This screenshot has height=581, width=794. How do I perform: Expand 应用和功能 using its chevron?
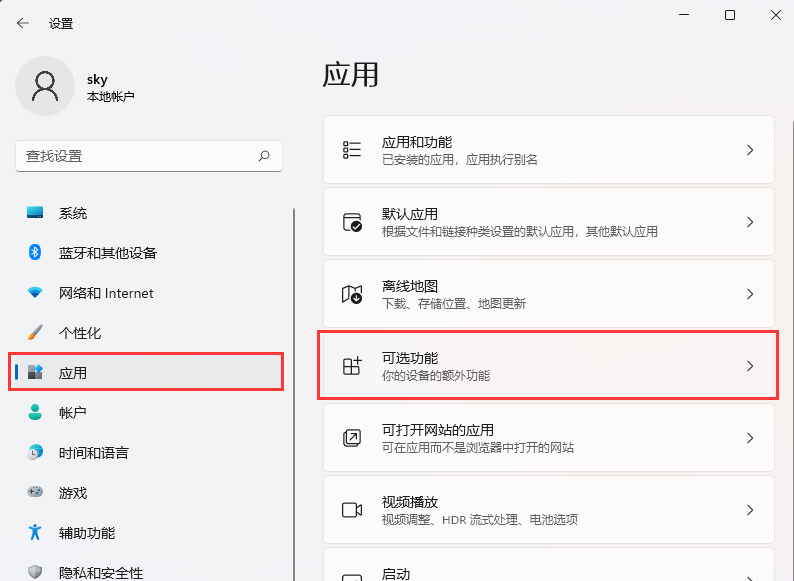(x=750, y=150)
